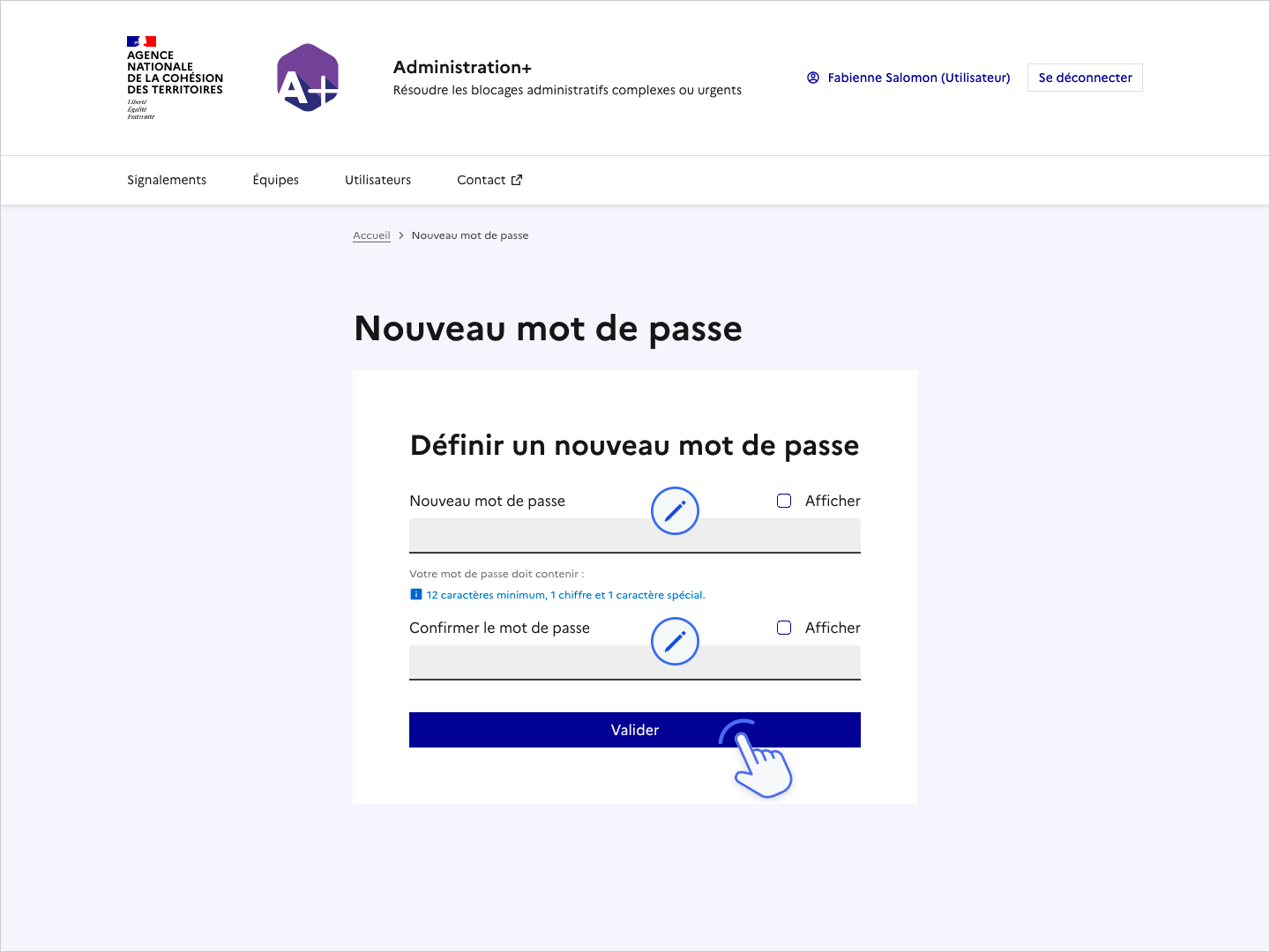
Task: Toggle visibility of the nouveau mot de passe
Action: coord(784,501)
